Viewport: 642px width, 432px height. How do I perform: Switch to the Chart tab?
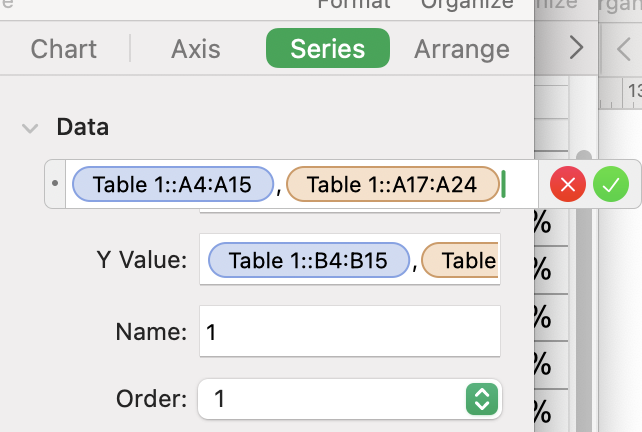coord(64,48)
